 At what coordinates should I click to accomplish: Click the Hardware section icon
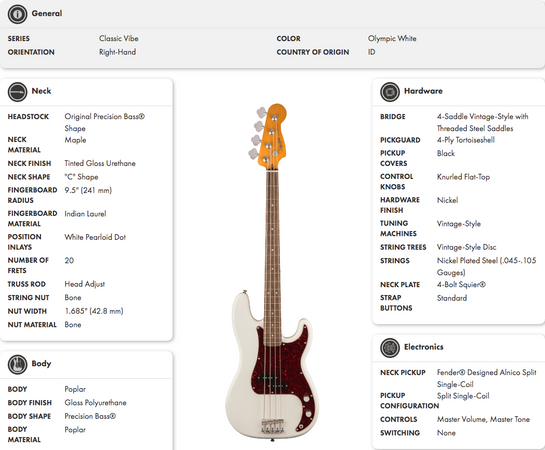390,92
